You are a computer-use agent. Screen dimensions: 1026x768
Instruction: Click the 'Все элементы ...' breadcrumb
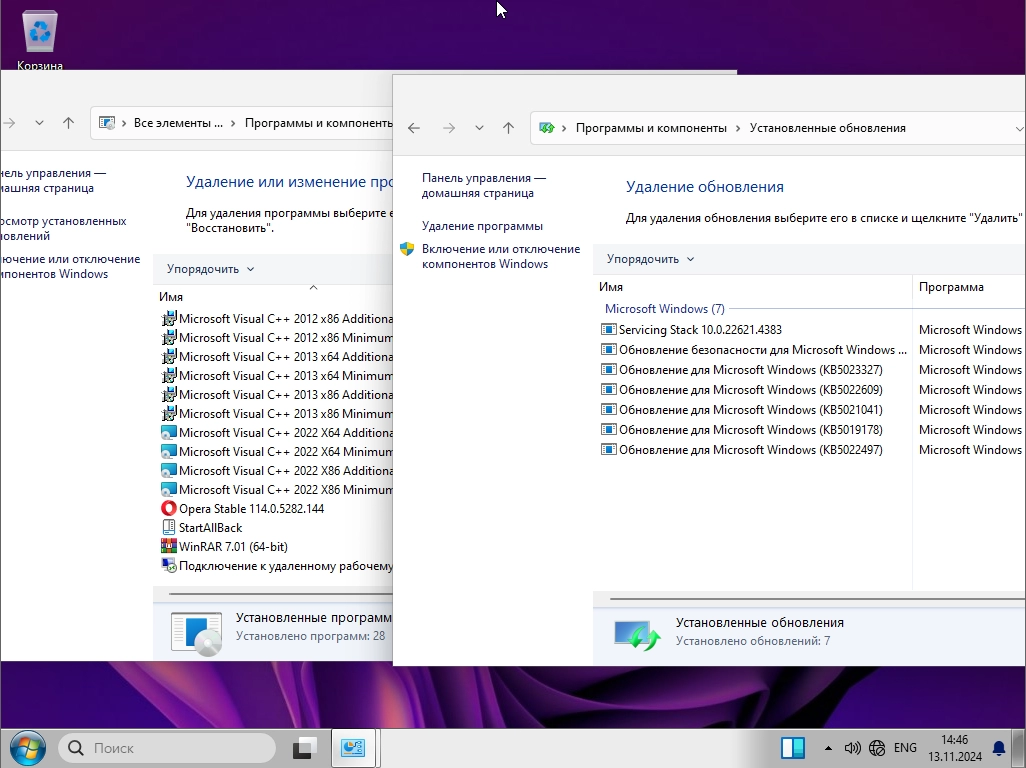[x=178, y=123]
